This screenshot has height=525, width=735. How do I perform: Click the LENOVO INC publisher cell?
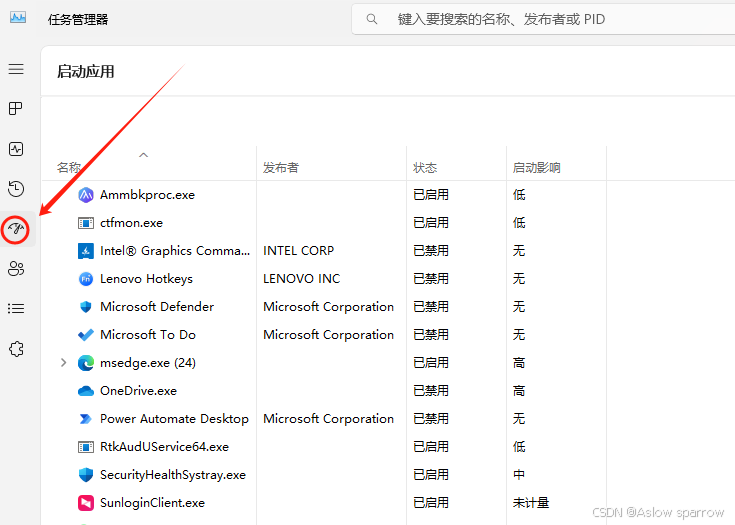[x=301, y=279]
